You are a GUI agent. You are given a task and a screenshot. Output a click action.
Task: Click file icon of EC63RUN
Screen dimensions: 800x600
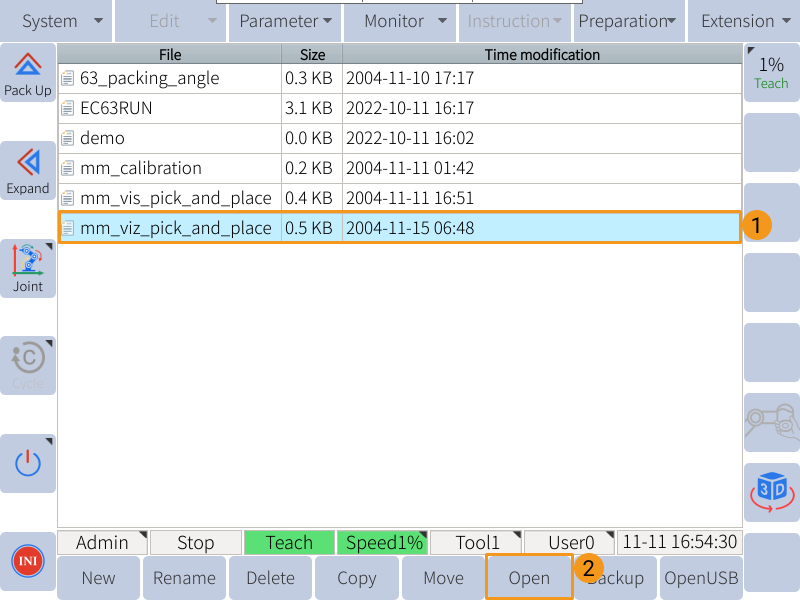coord(67,108)
